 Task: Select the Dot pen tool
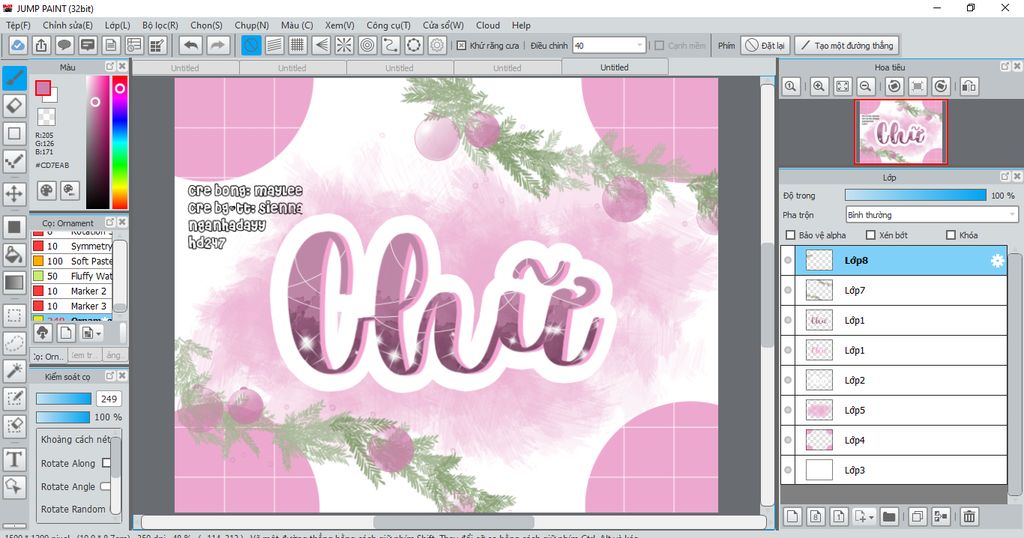tap(14, 161)
